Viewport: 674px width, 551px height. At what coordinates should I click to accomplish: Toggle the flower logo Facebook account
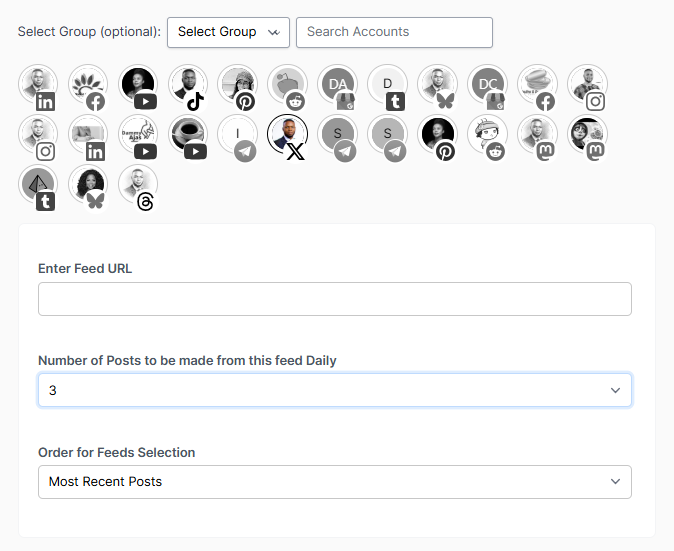(88, 84)
